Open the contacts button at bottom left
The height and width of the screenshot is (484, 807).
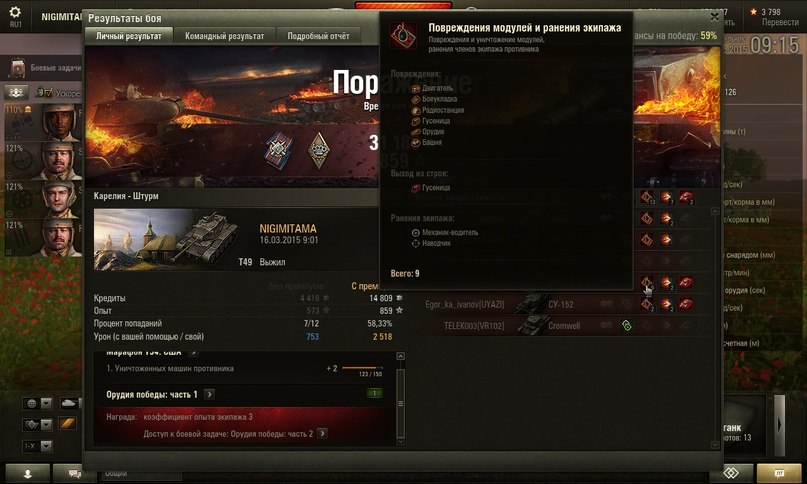pyautogui.click(x=28, y=473)
